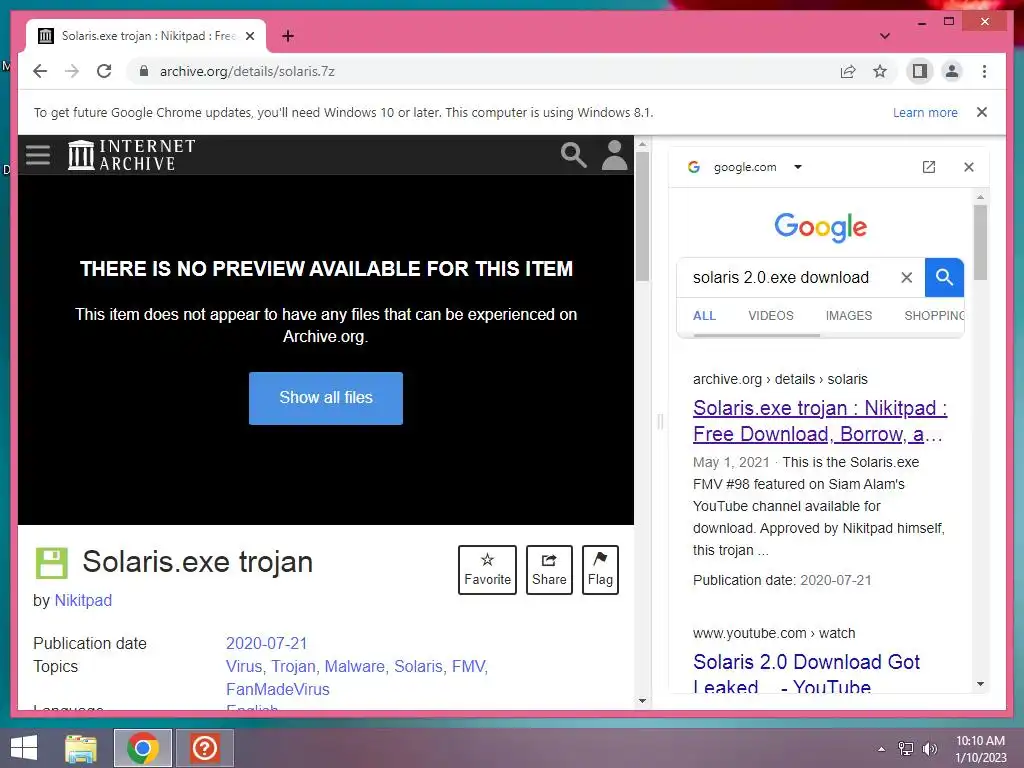Image resolution: width=1024 pixels, height=768 pixels.
Task: Clear the Google search query
Action: 906,278
